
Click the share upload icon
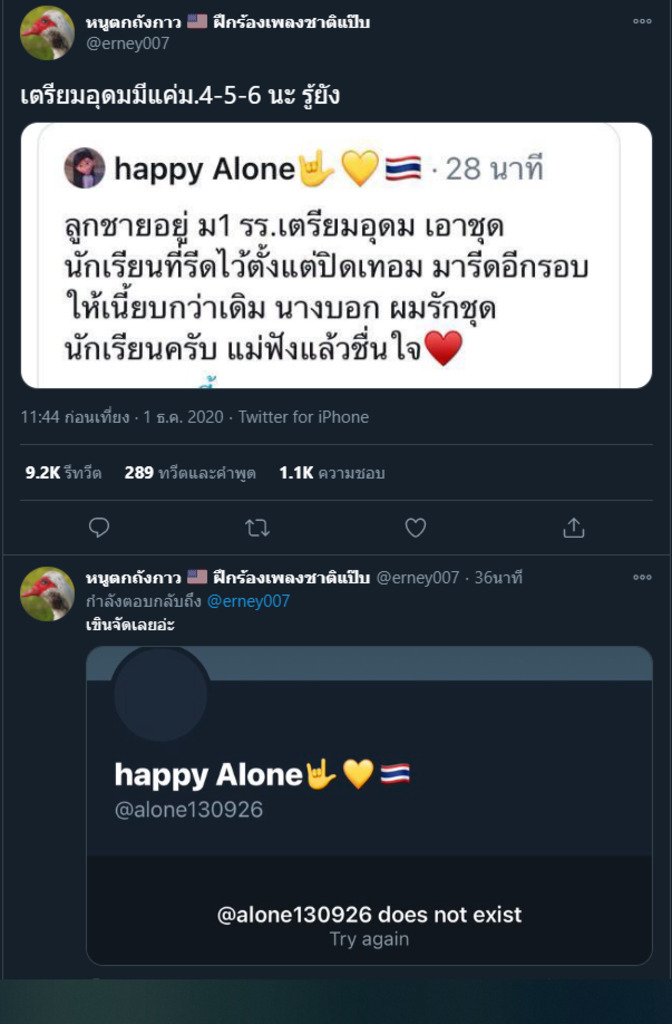click(573, 528)
